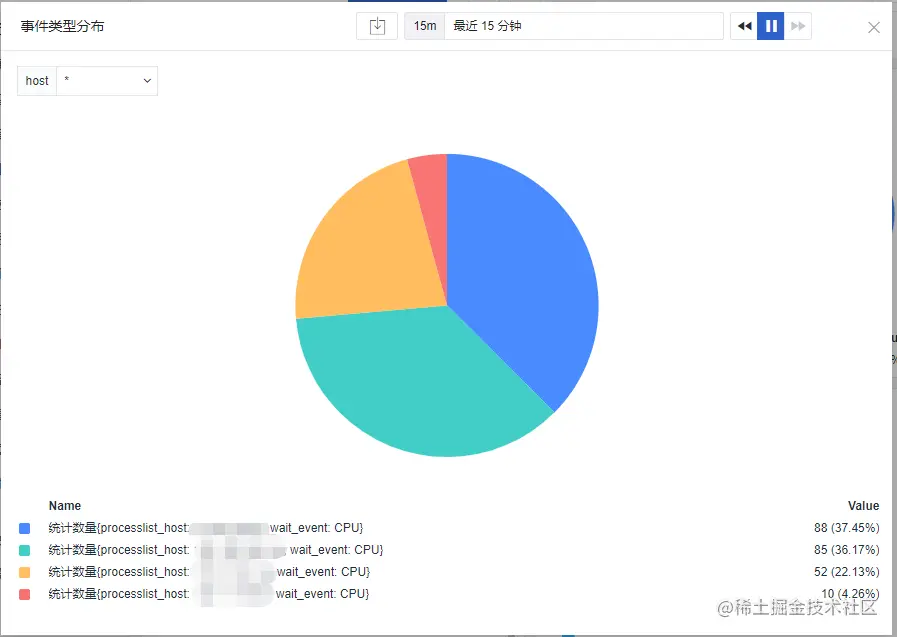Step time range forward with fast-forward icon

click(797, 26)
